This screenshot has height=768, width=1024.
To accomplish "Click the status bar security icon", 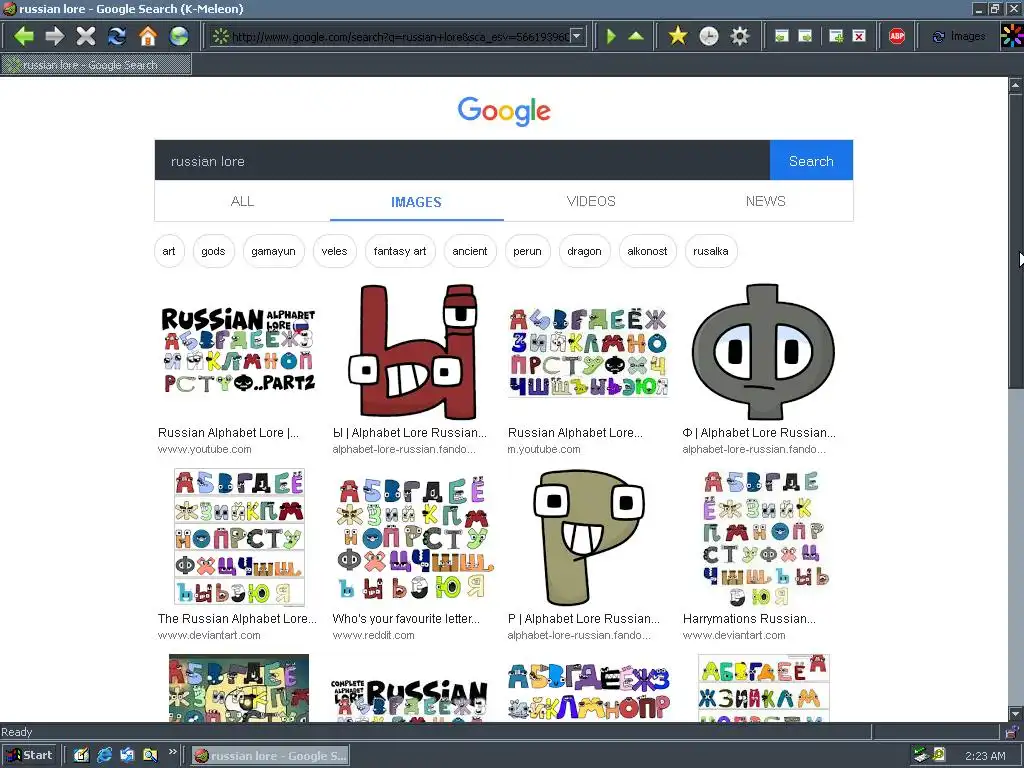I will (x=1012, y=731).
